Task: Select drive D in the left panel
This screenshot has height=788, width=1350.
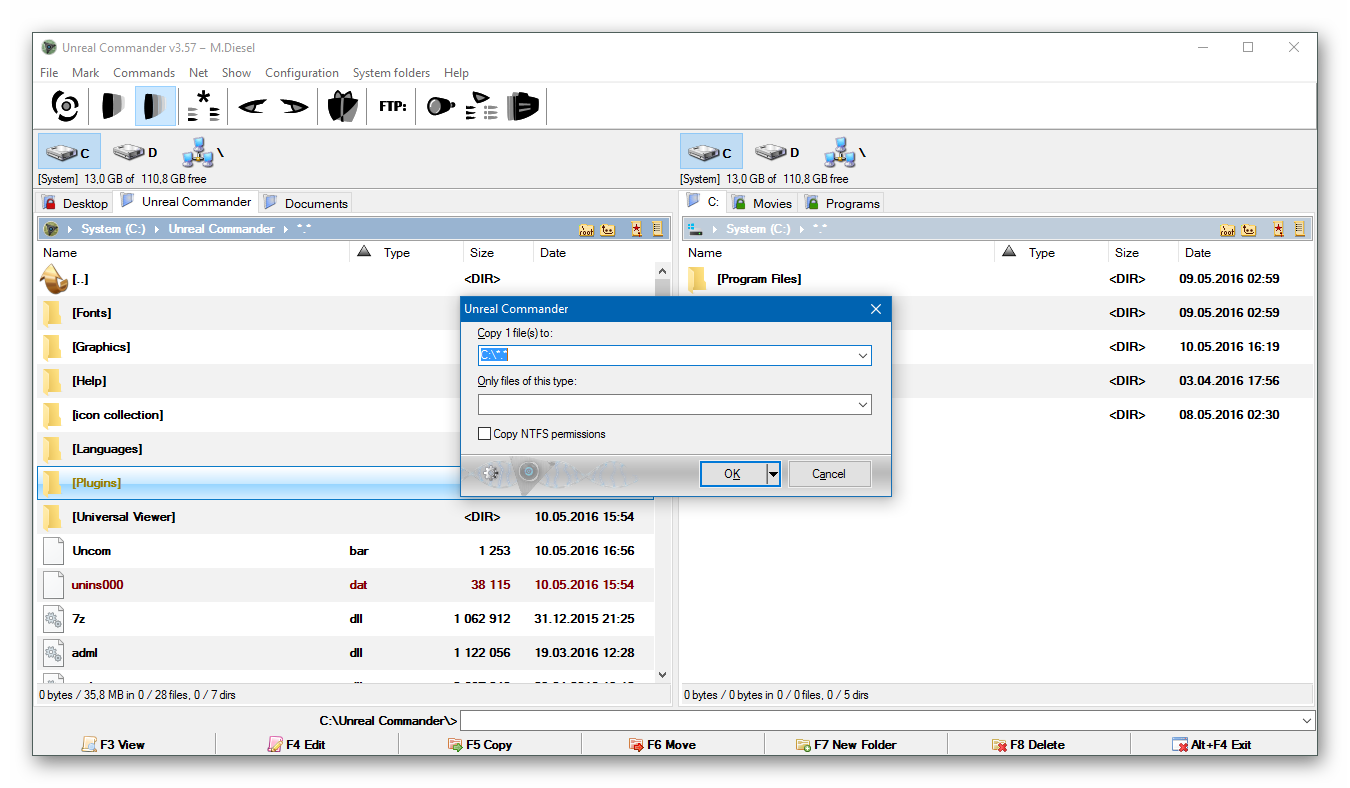Action: [x=135, y=152]
